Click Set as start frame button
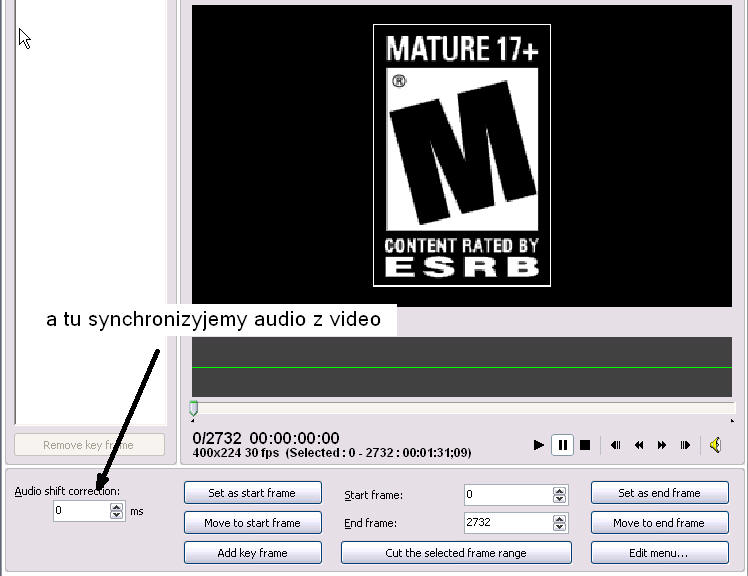Viewport: 748px width, 576px height. coord(253,492)
